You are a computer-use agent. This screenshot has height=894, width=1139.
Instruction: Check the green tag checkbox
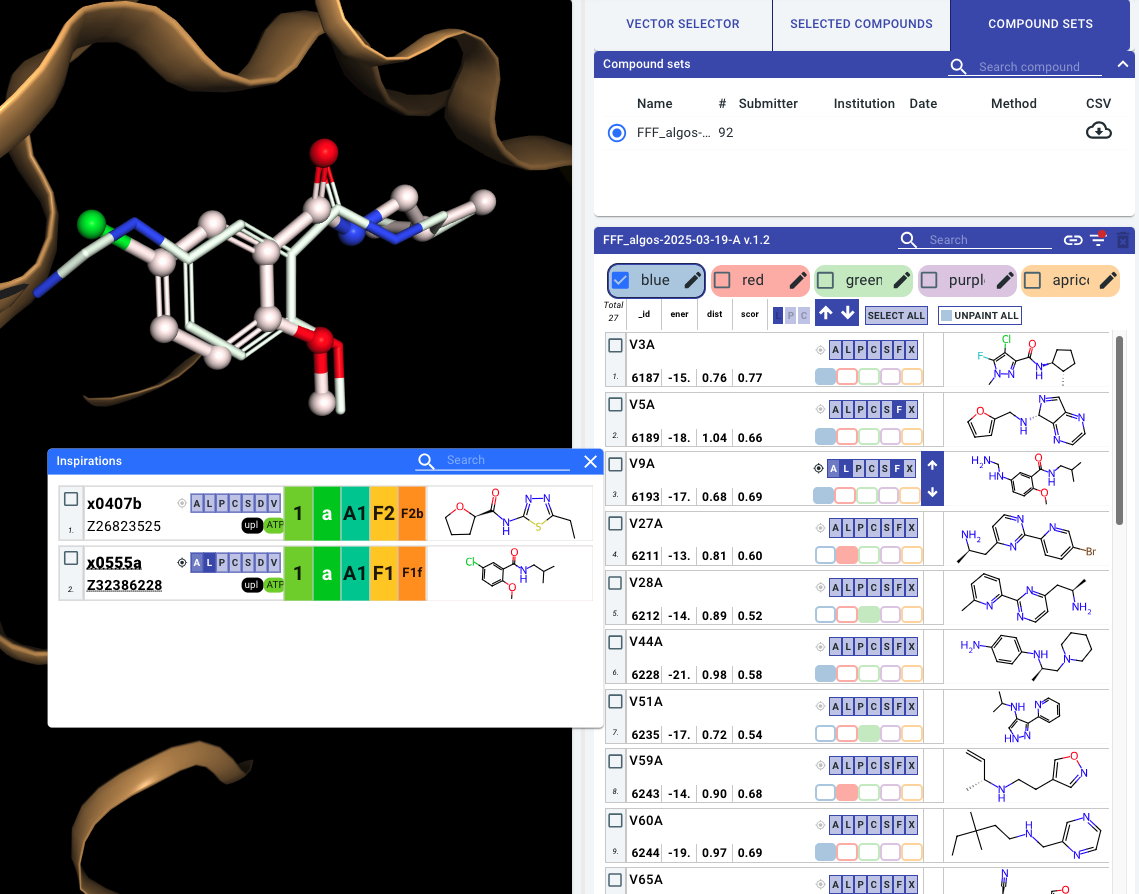(x=826, y=280)
